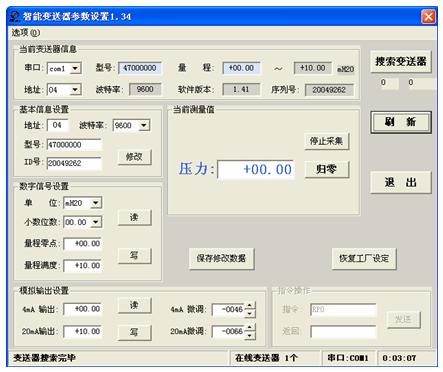Click 保存修改数据 button
Screen dimensions: 443x372
[222, 258]
